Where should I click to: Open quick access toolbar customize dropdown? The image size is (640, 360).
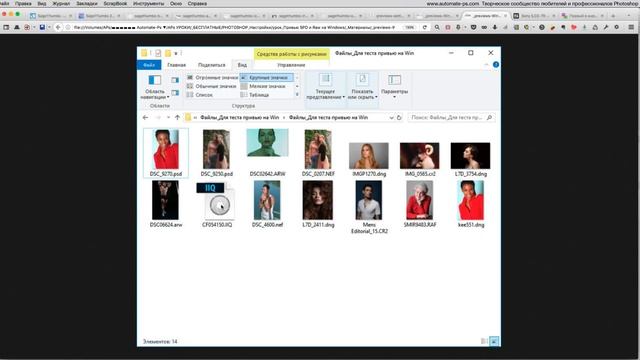[x=176, y=53]
